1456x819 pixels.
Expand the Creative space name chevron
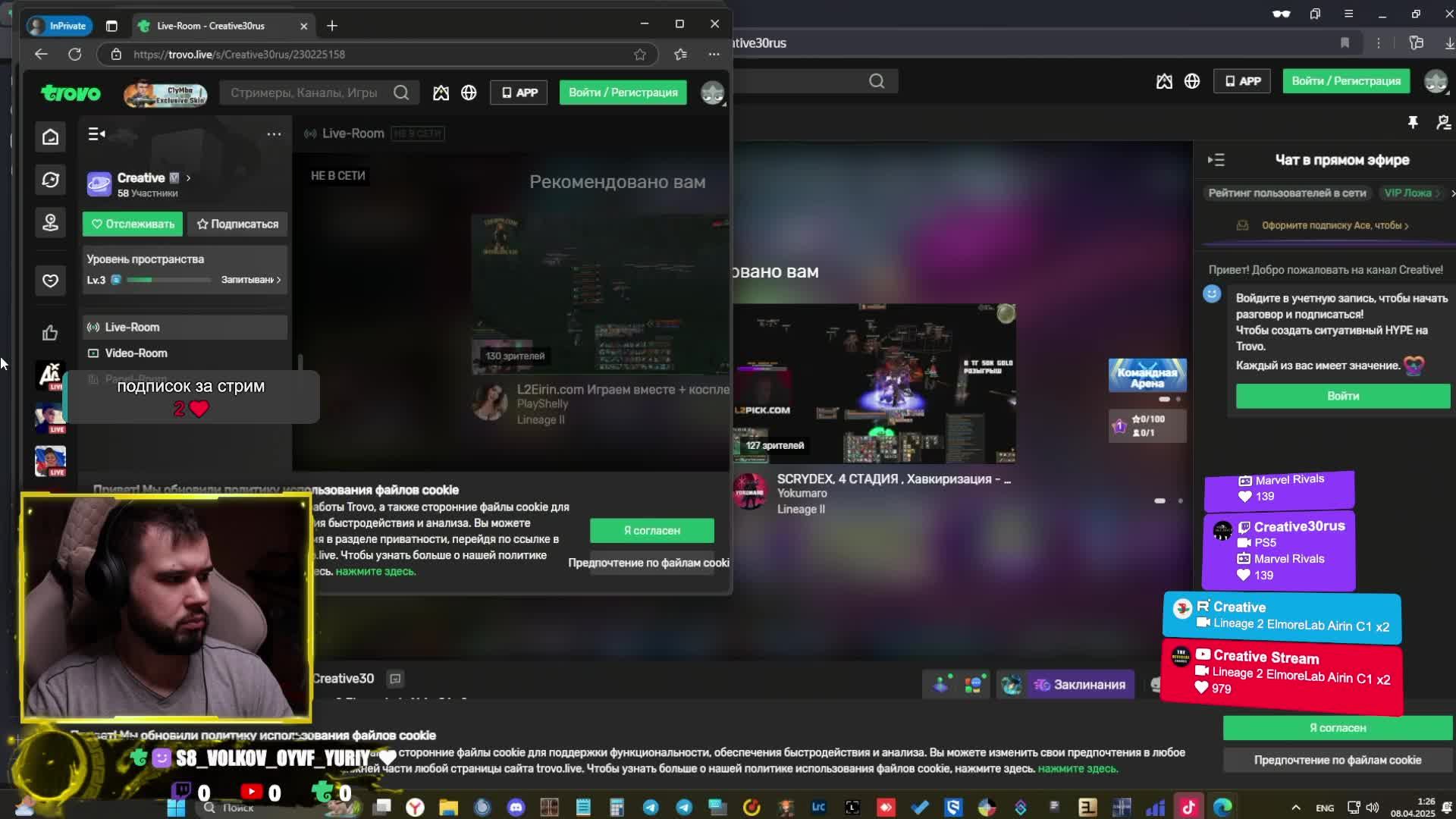point(188,178)
